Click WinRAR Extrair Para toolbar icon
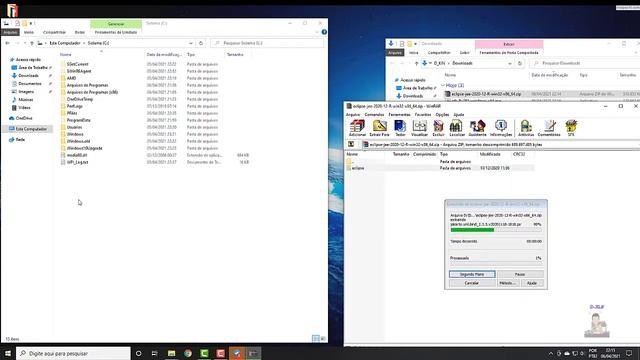 click(379, 128)
